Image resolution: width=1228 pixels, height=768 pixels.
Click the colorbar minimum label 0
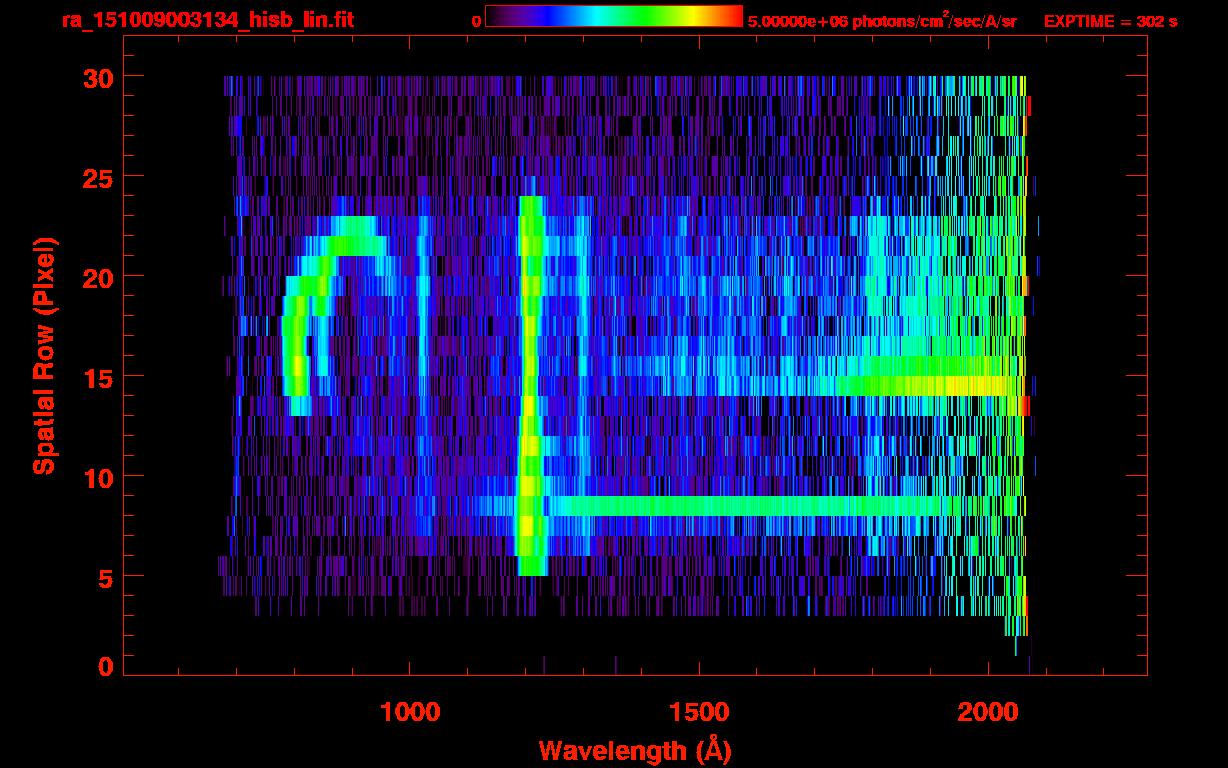click(x=476, y=21)
